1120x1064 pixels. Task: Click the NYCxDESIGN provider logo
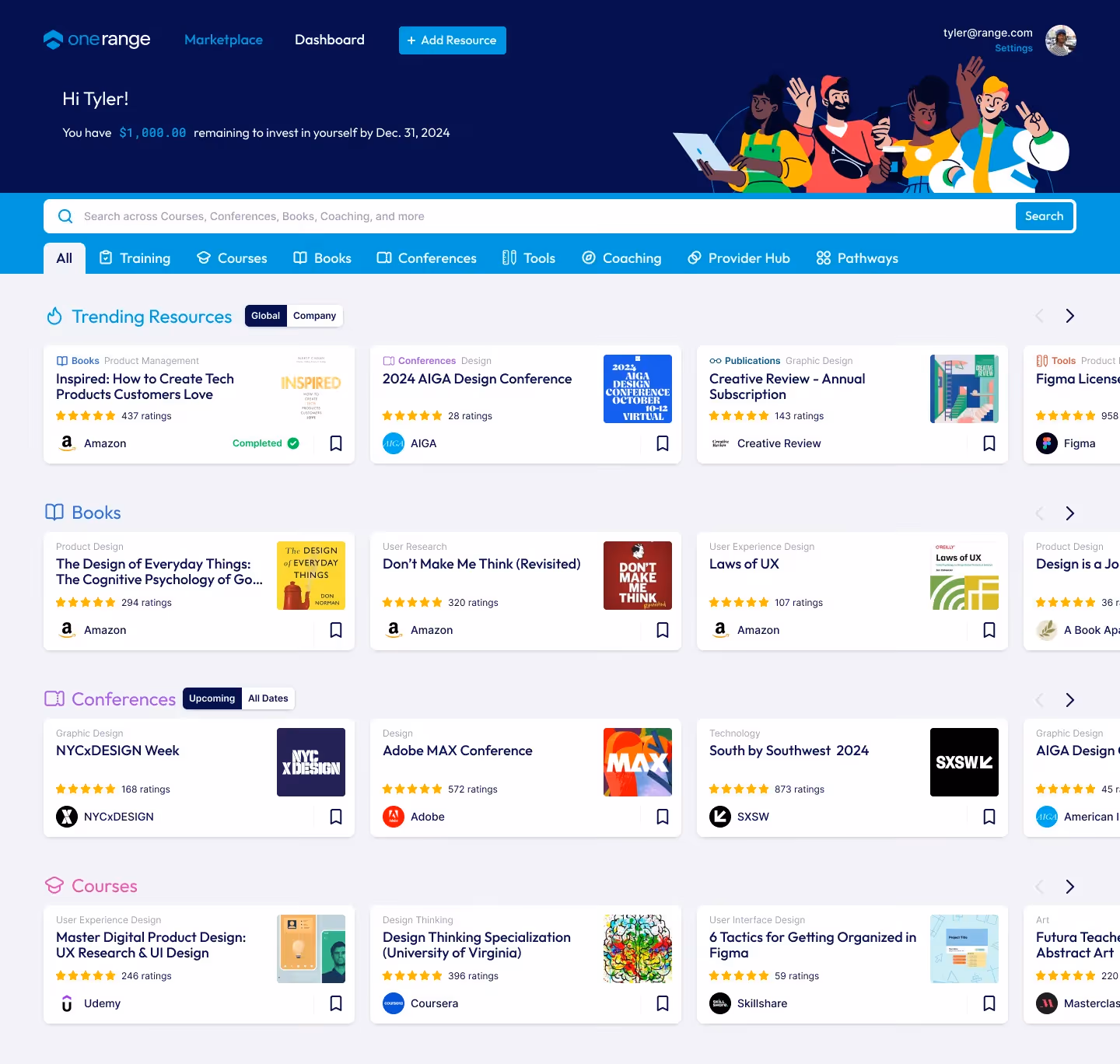pos(67,817)
